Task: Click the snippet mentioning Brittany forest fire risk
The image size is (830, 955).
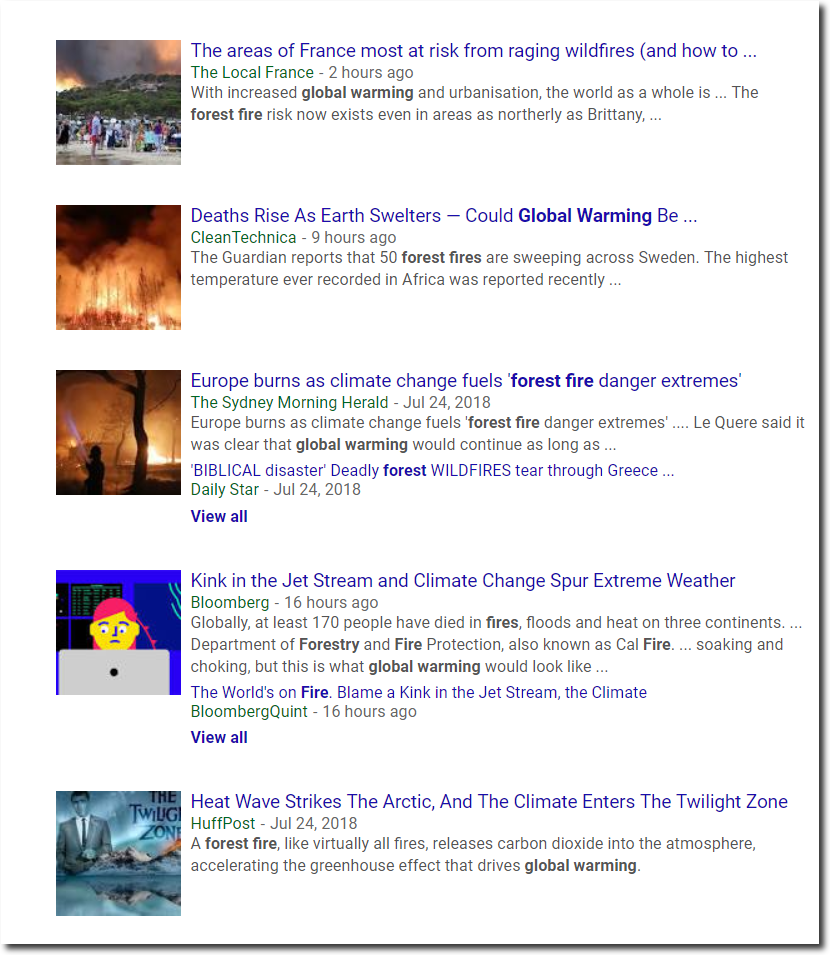Action: (474, 104)
